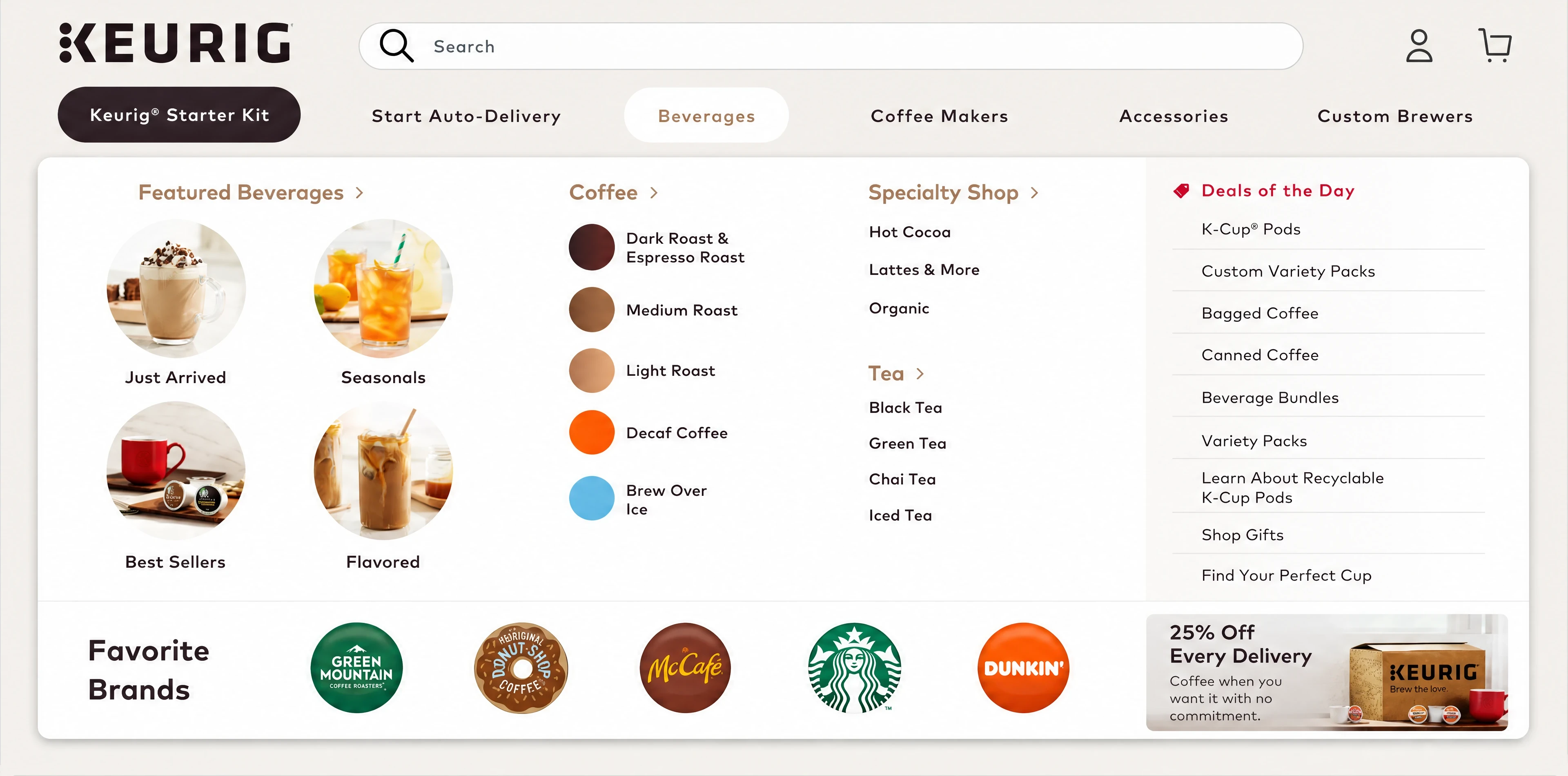The image size is (1568, 776).
Task: Go to Medium Roast coffee
Action: tap(682, 310)
